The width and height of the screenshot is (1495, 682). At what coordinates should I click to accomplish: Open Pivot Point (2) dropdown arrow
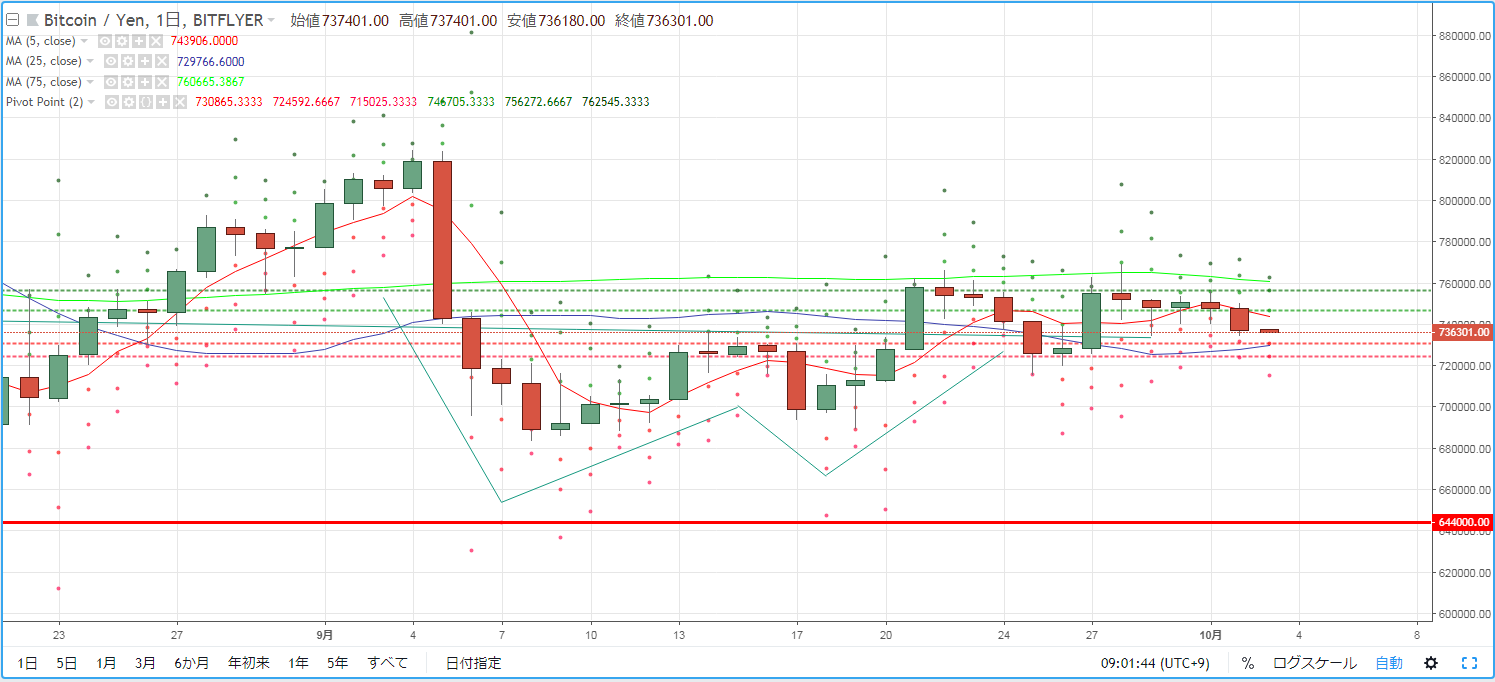[91, 102]
